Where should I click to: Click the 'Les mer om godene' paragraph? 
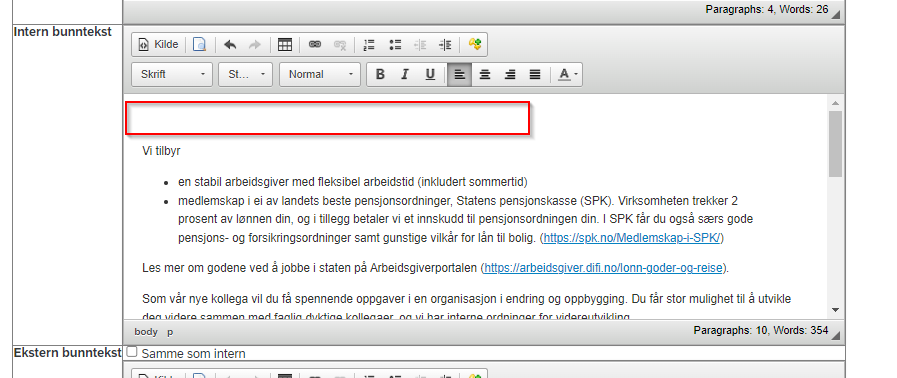435,268
